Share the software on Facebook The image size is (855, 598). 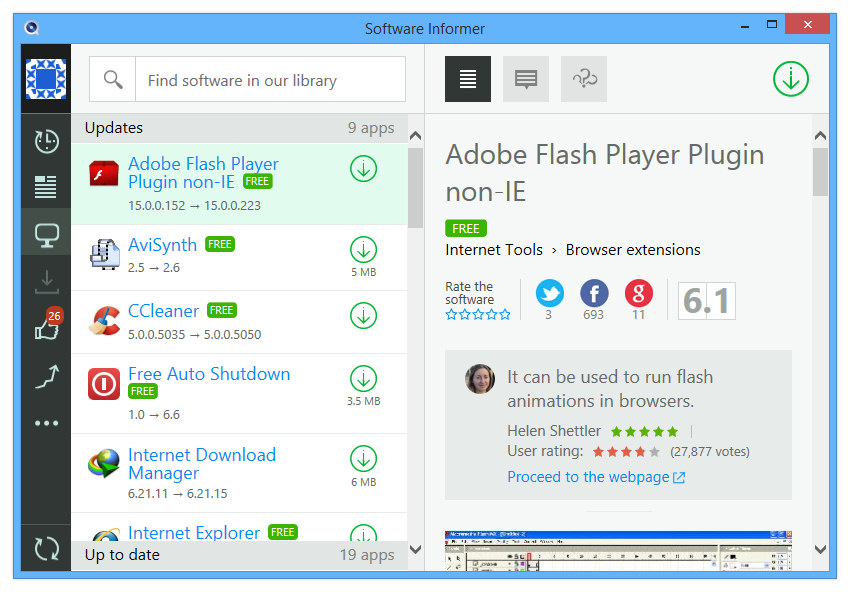click(x=594, y=294)
